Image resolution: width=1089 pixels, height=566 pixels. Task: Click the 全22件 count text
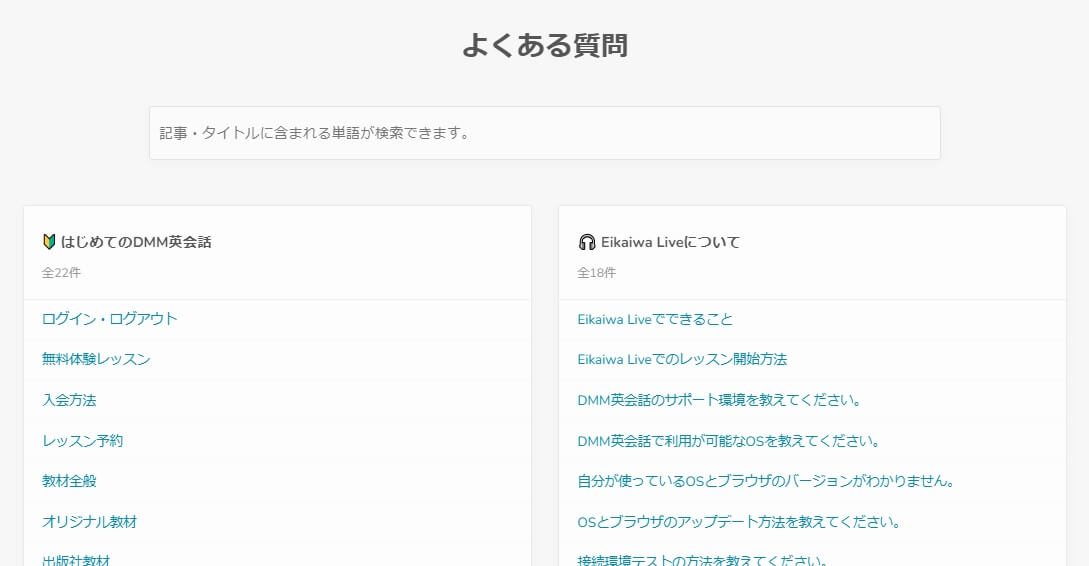tap(61, 273)
